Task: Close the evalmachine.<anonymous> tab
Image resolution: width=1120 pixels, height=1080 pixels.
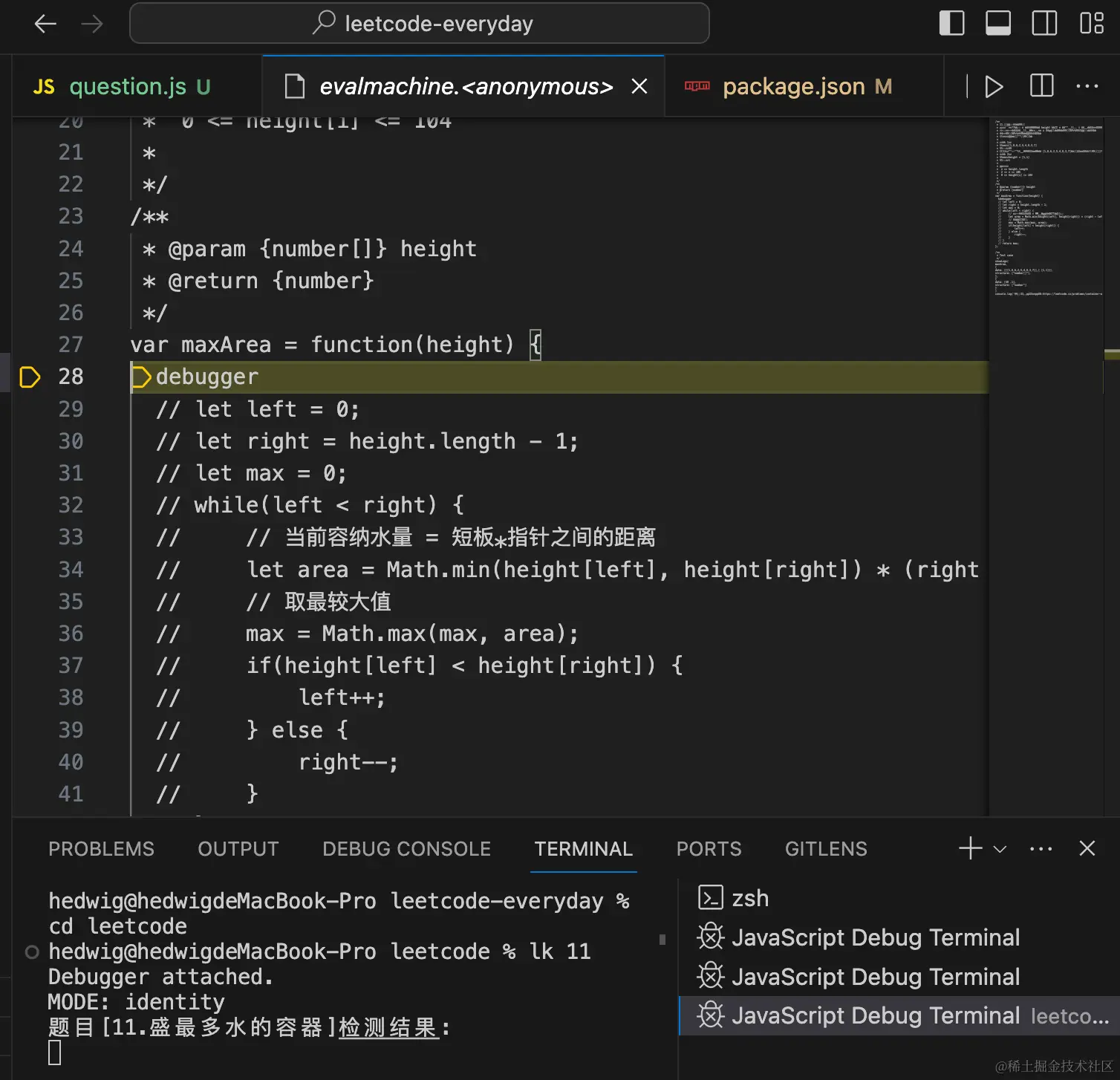Action: click(639, 87)
